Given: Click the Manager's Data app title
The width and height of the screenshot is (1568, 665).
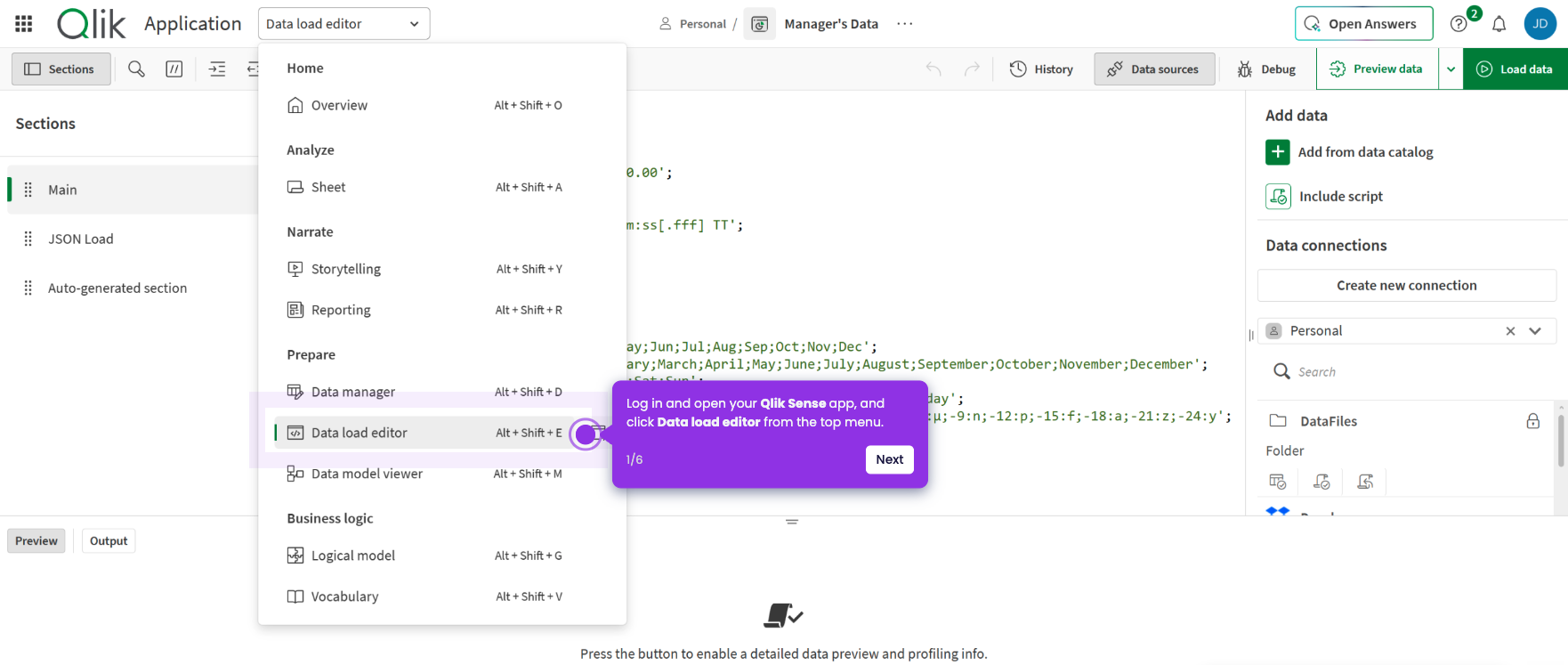Looking at the screenshot, I should coord(831,24).
